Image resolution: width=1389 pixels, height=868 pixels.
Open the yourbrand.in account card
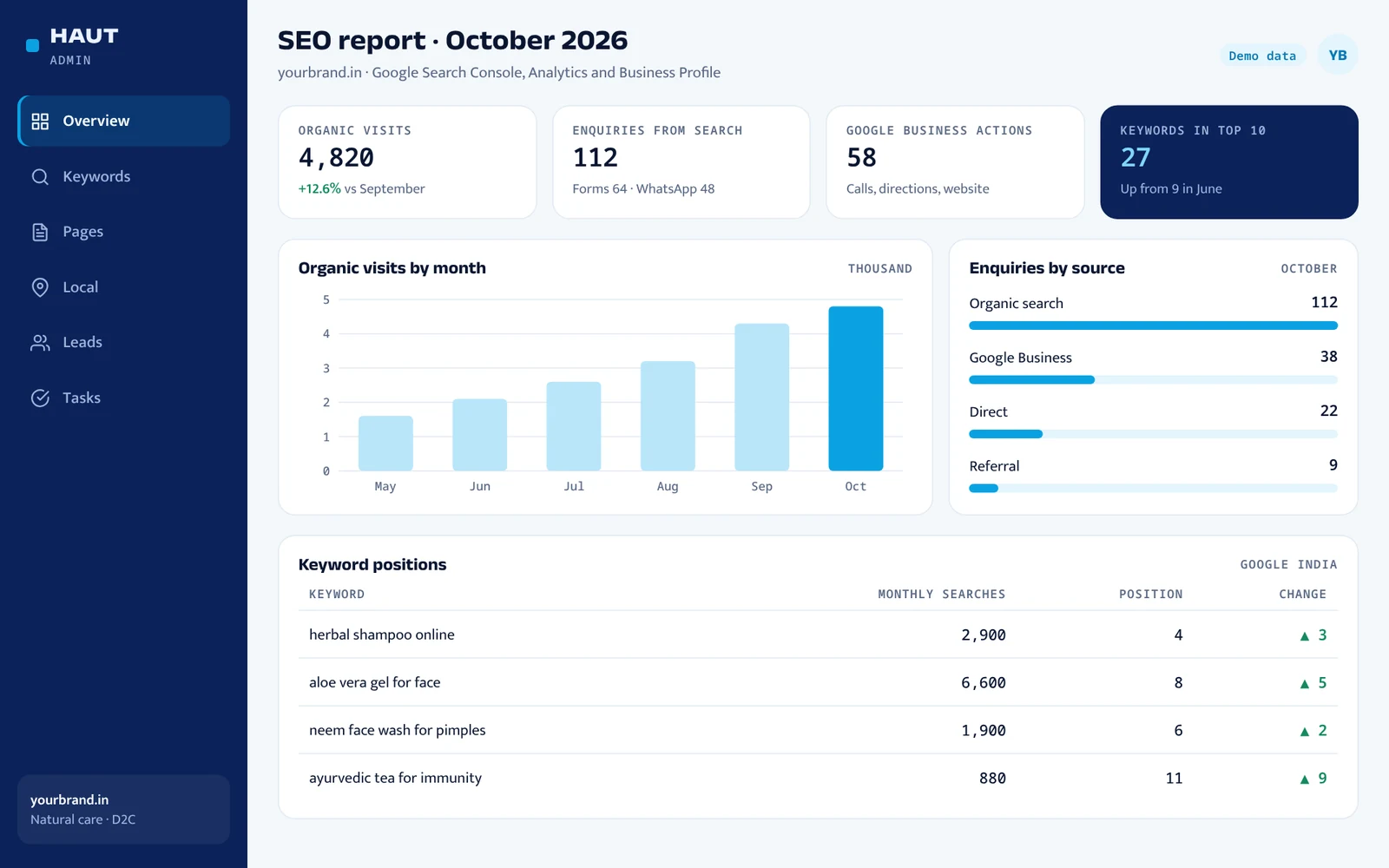click(x=123, y=809)
